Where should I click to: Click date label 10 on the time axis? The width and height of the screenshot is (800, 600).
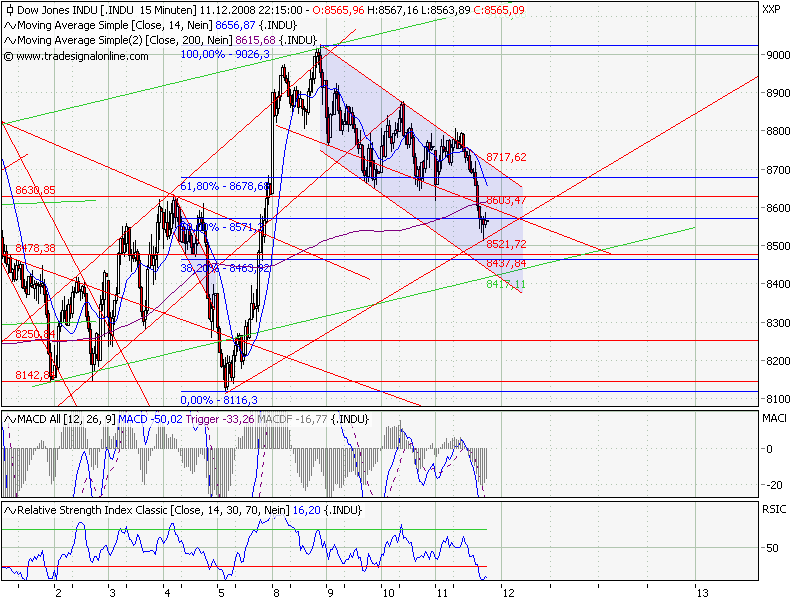click(389, 593)
